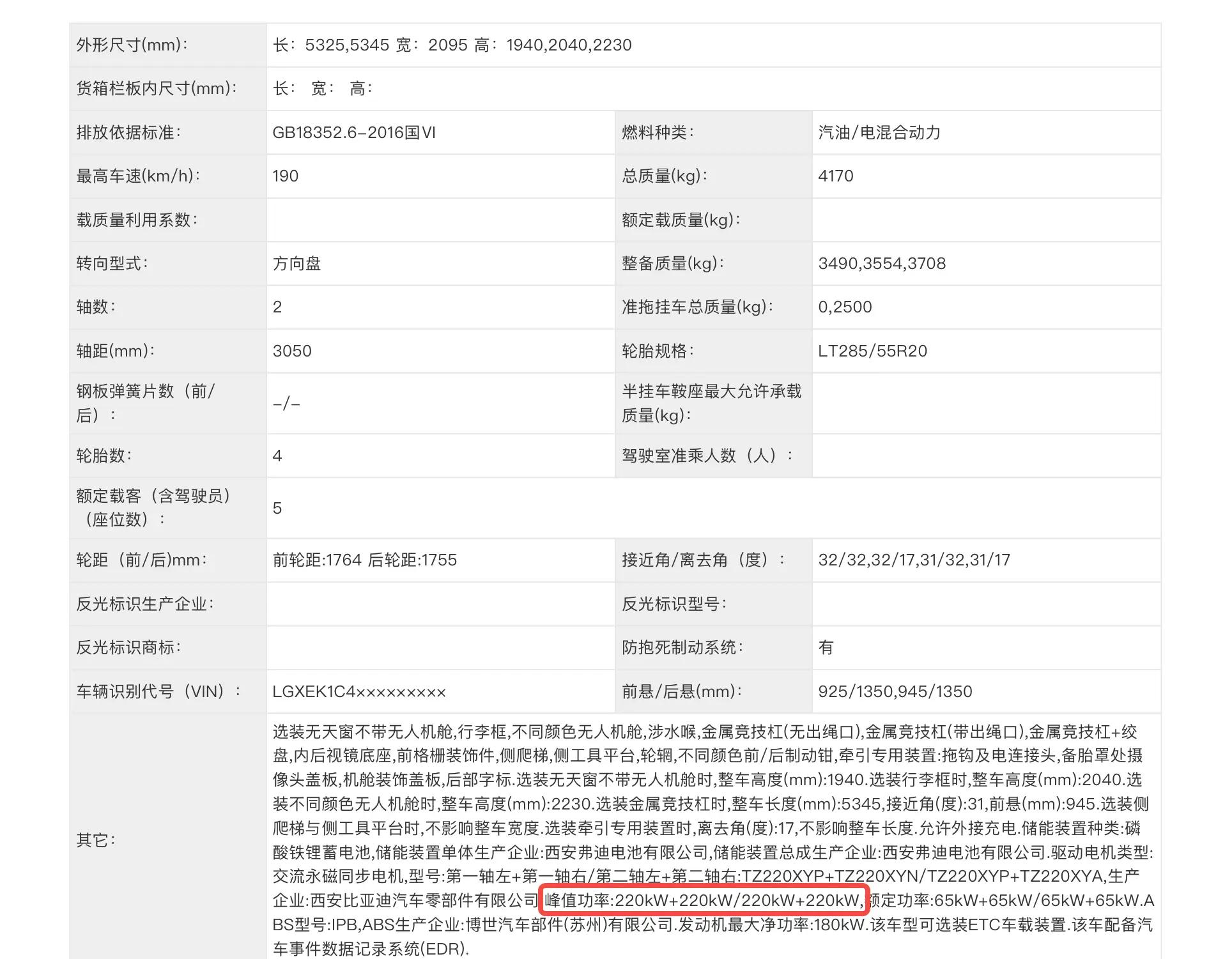Select curb weight 3490,3554,3708

point(882,263)
